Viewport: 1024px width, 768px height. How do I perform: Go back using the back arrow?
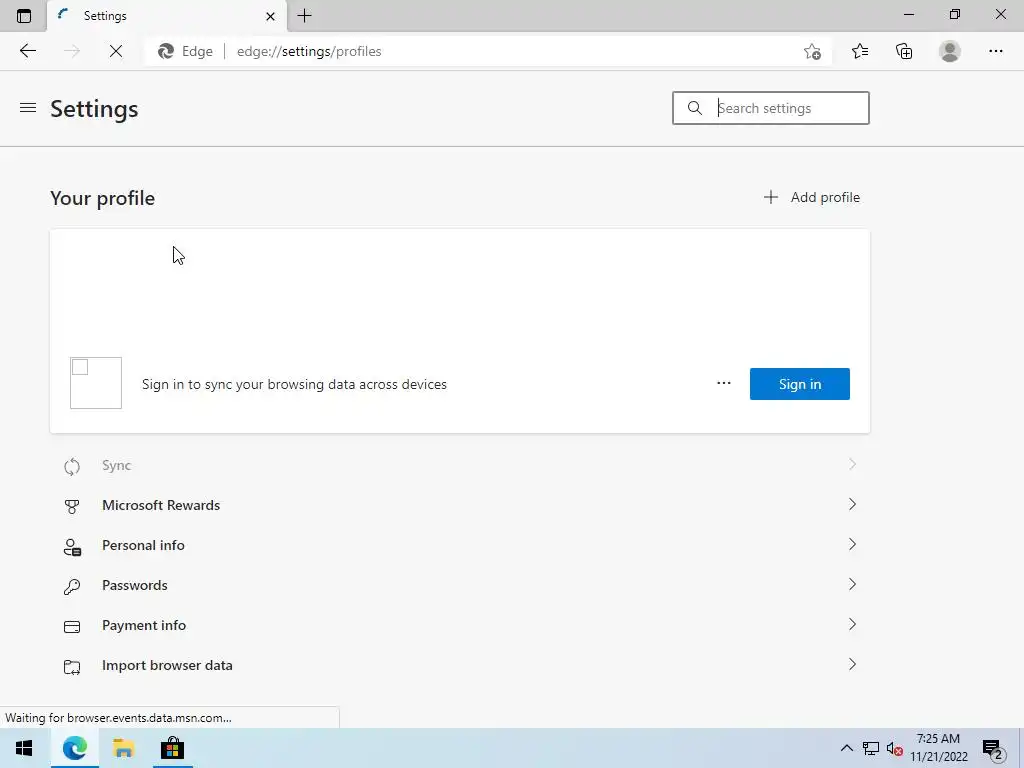point(27,51)
